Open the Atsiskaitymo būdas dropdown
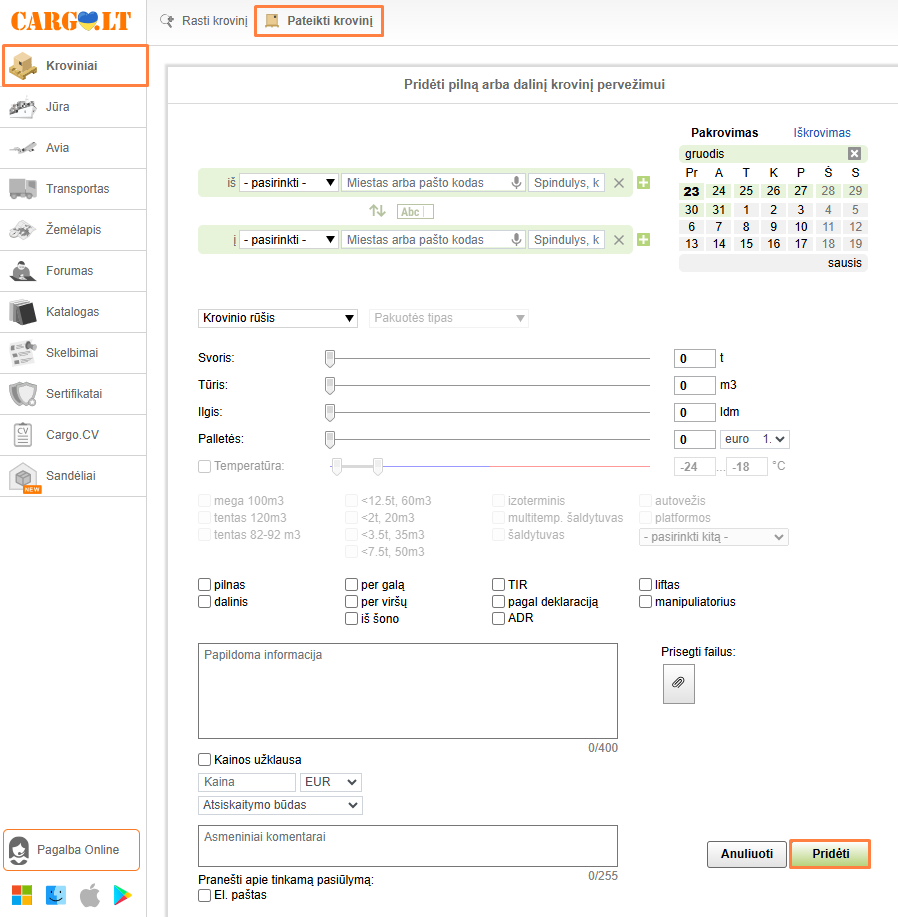898x917 pixels. (280, 805)
